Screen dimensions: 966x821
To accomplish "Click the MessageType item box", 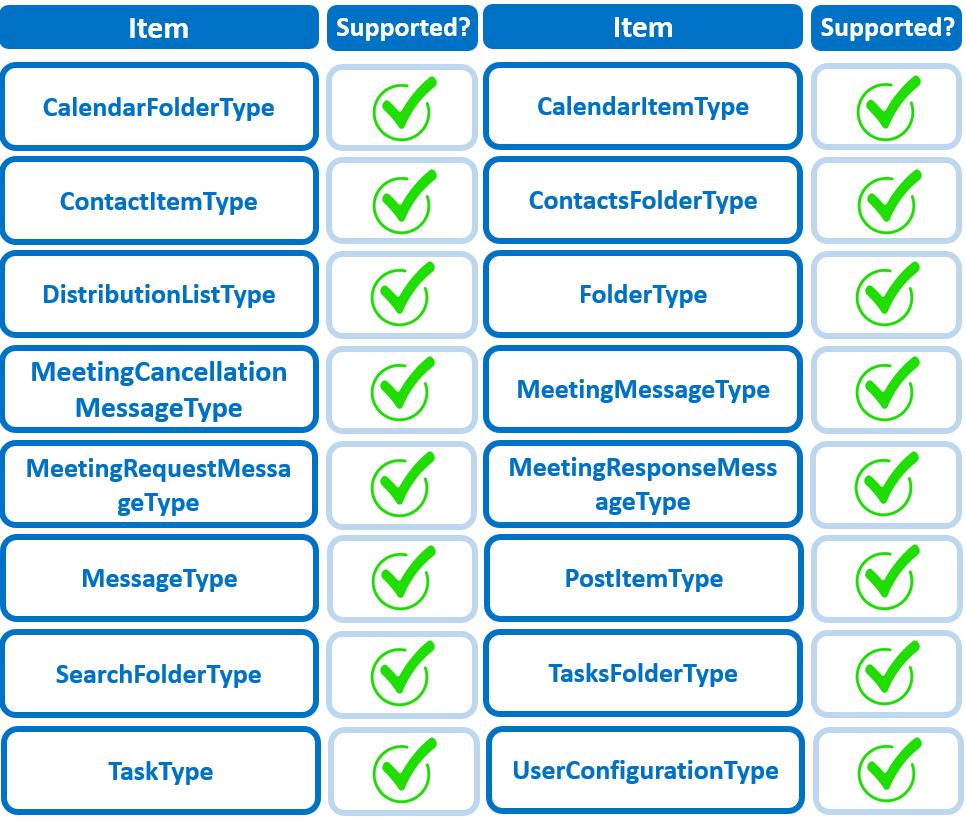I will [x=159, y=579].
